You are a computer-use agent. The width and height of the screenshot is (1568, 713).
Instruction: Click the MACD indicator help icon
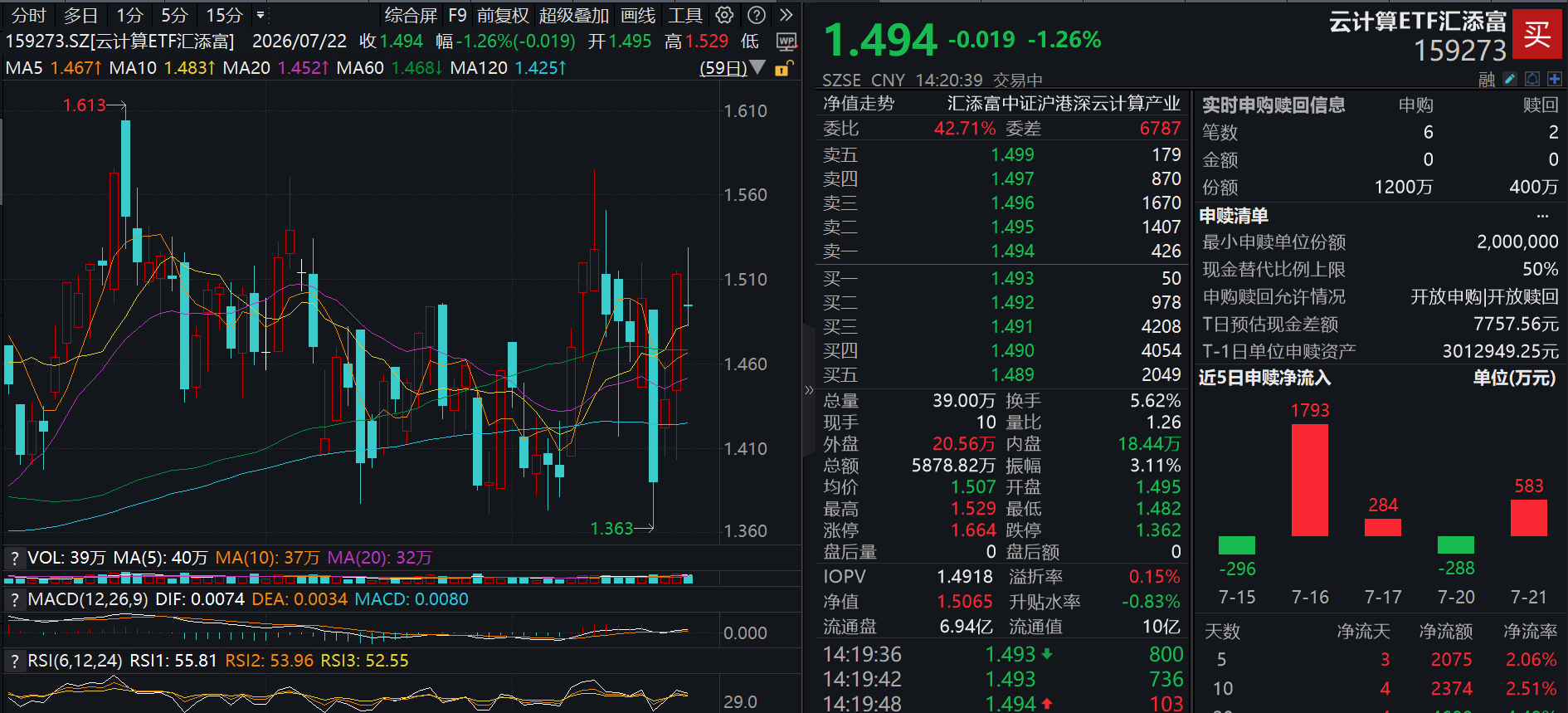(14, 599)
